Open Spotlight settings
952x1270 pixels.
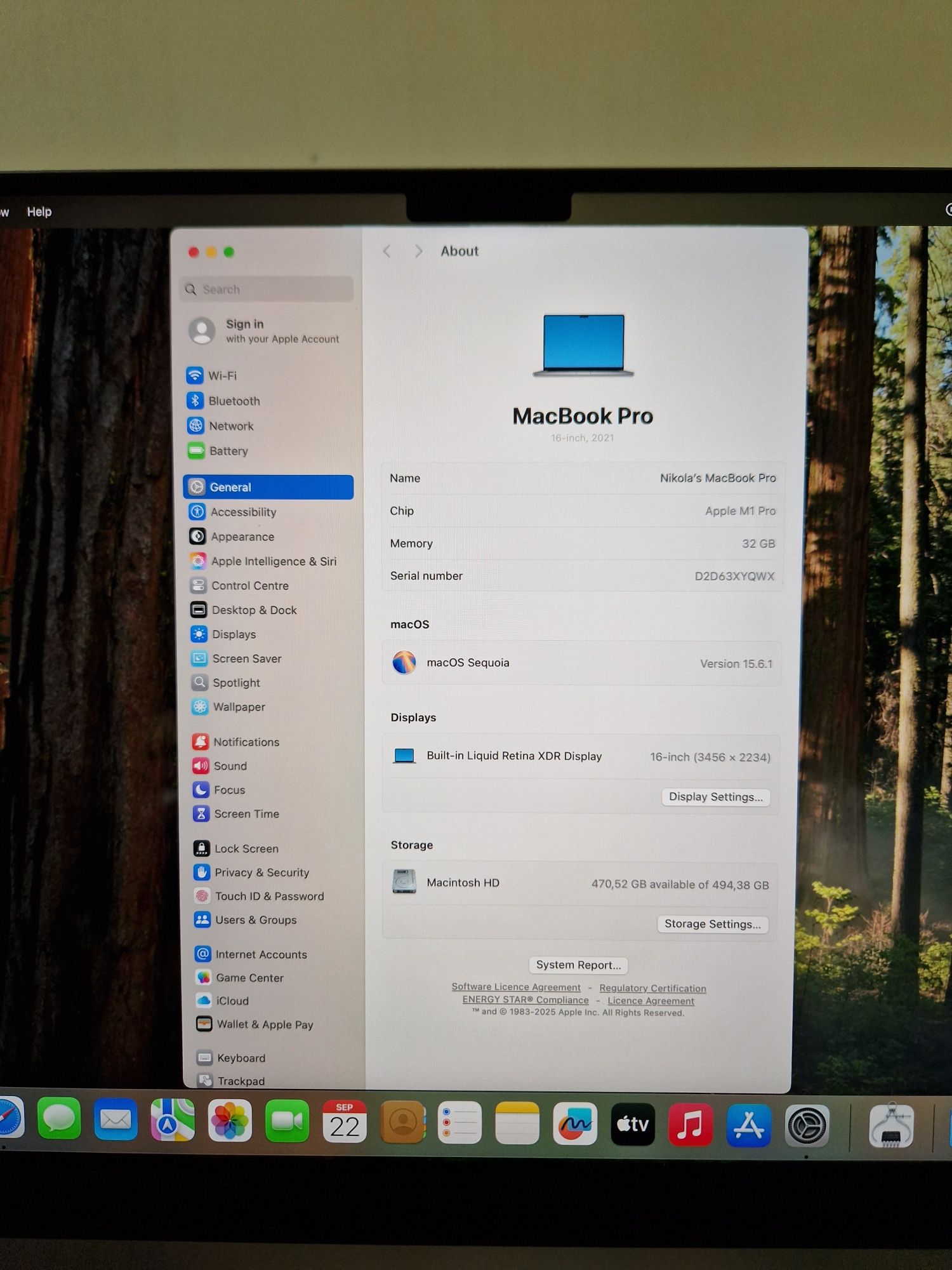point(225,683)
